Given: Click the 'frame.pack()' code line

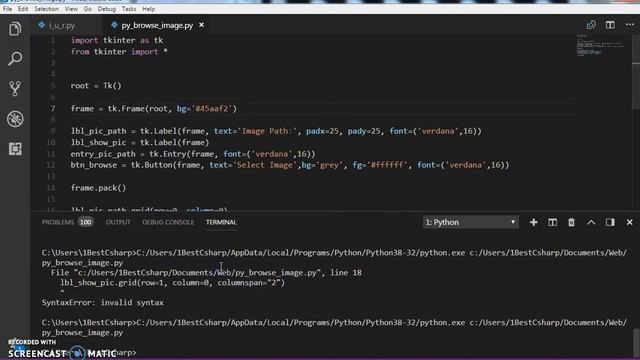Looking at the screenshot, I should (x=98, y=188).
